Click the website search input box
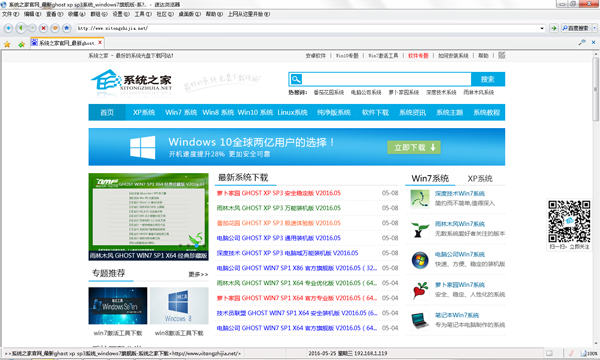The width and height of the screenshot is (600, 360). [386, 79]
